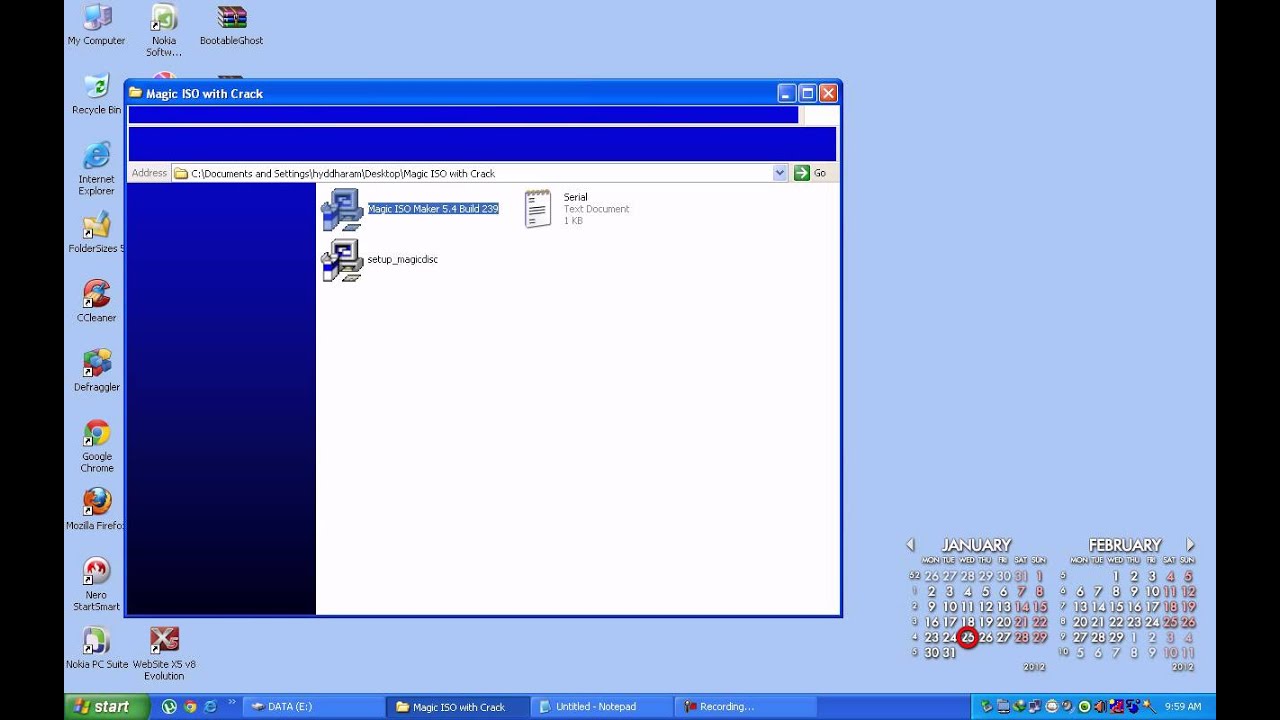Screen dimensions: 1280x720
Task: Click the FEBRUARY month heading
Action: coord(1125,545)
